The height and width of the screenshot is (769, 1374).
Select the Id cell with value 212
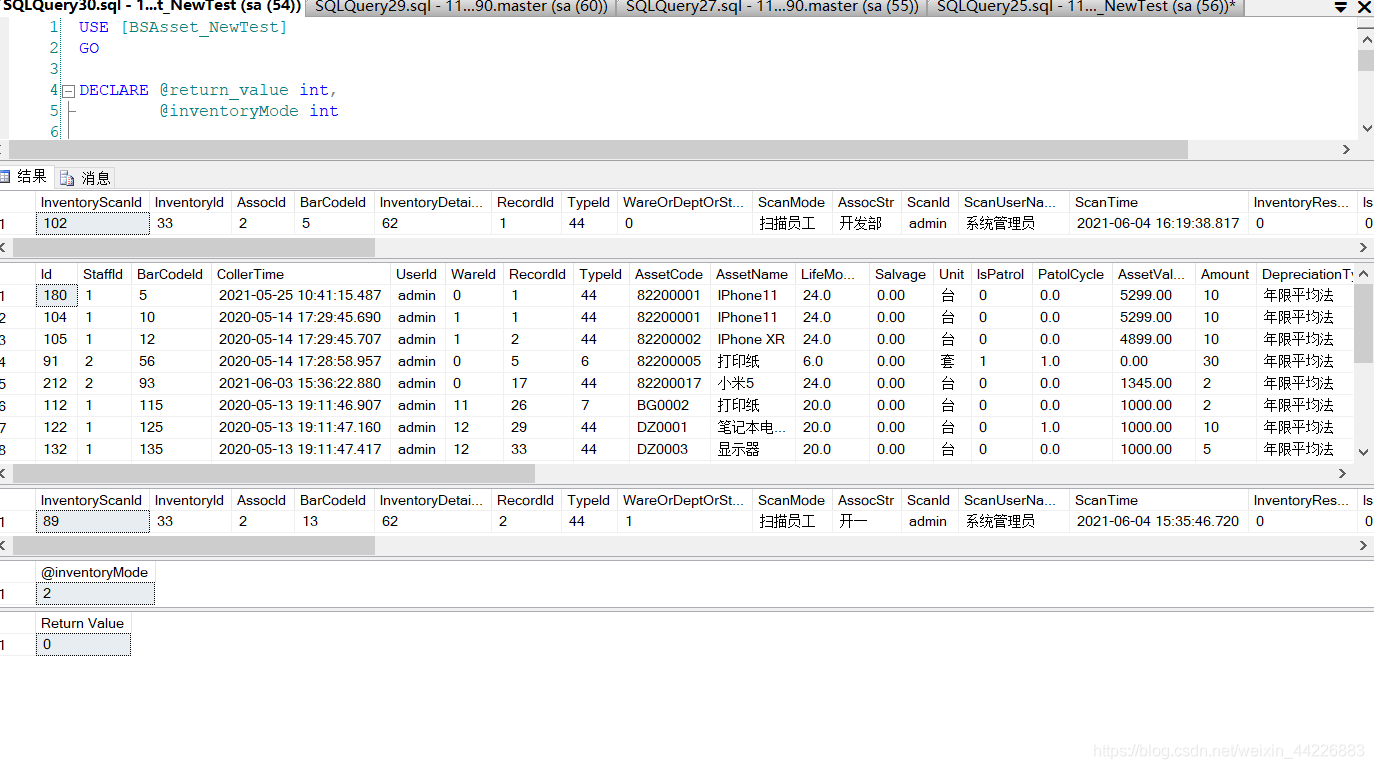point(57,383)
